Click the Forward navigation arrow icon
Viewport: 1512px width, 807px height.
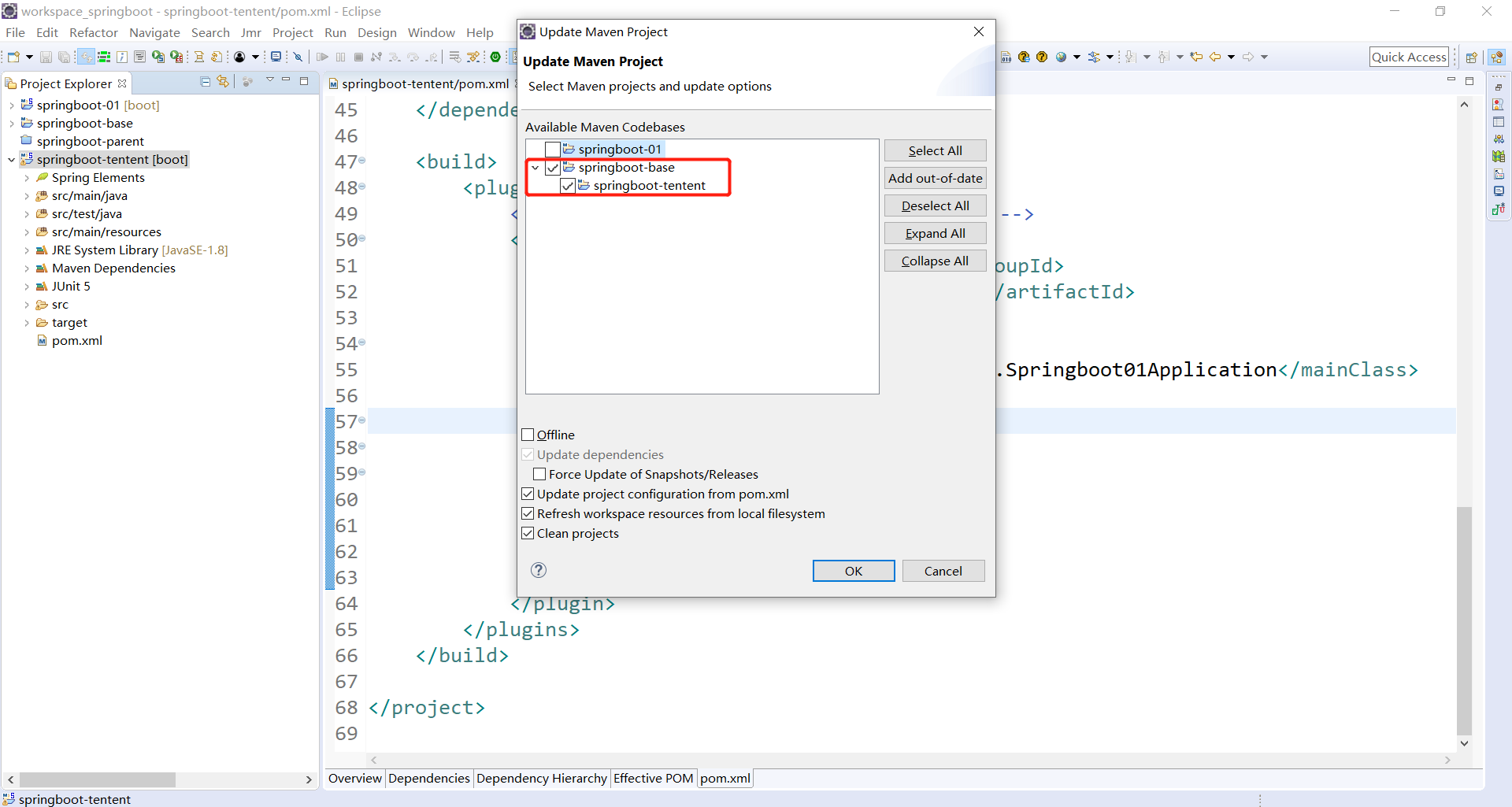coord(1248,57)
